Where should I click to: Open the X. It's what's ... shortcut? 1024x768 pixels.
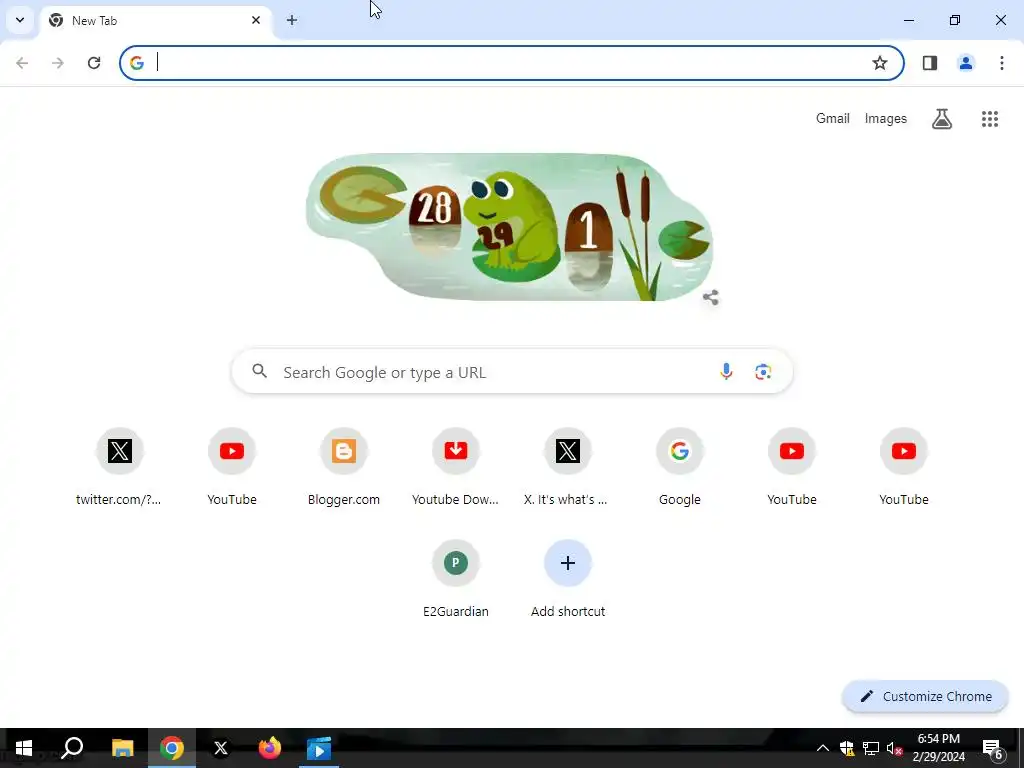pos(568,468)
